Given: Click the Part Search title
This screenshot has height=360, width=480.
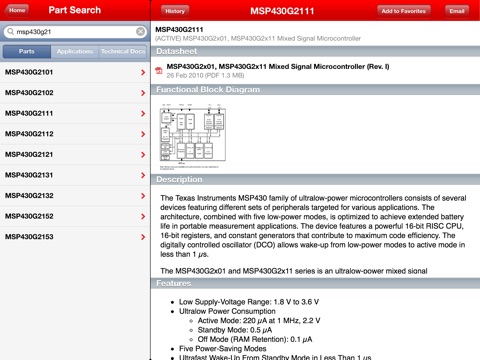Looking at the screenshot, I should [x=75, y=10].
